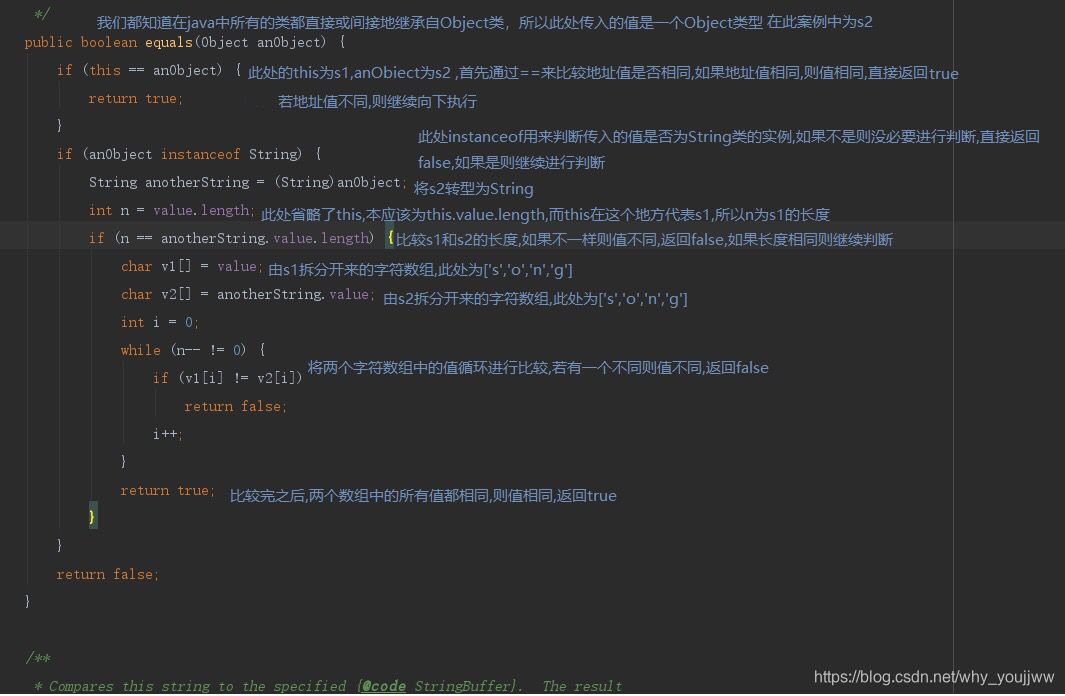
Task: Click the highlighted green closing brace
Action: tap(92, 515)
